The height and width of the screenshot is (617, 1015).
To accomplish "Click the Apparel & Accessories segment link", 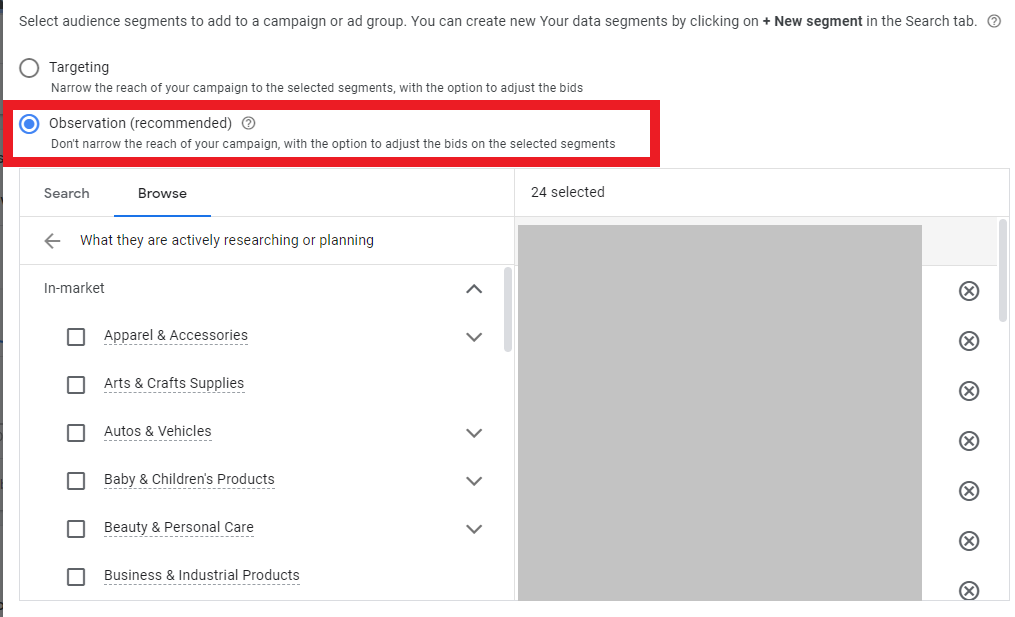I will point(176,335).
